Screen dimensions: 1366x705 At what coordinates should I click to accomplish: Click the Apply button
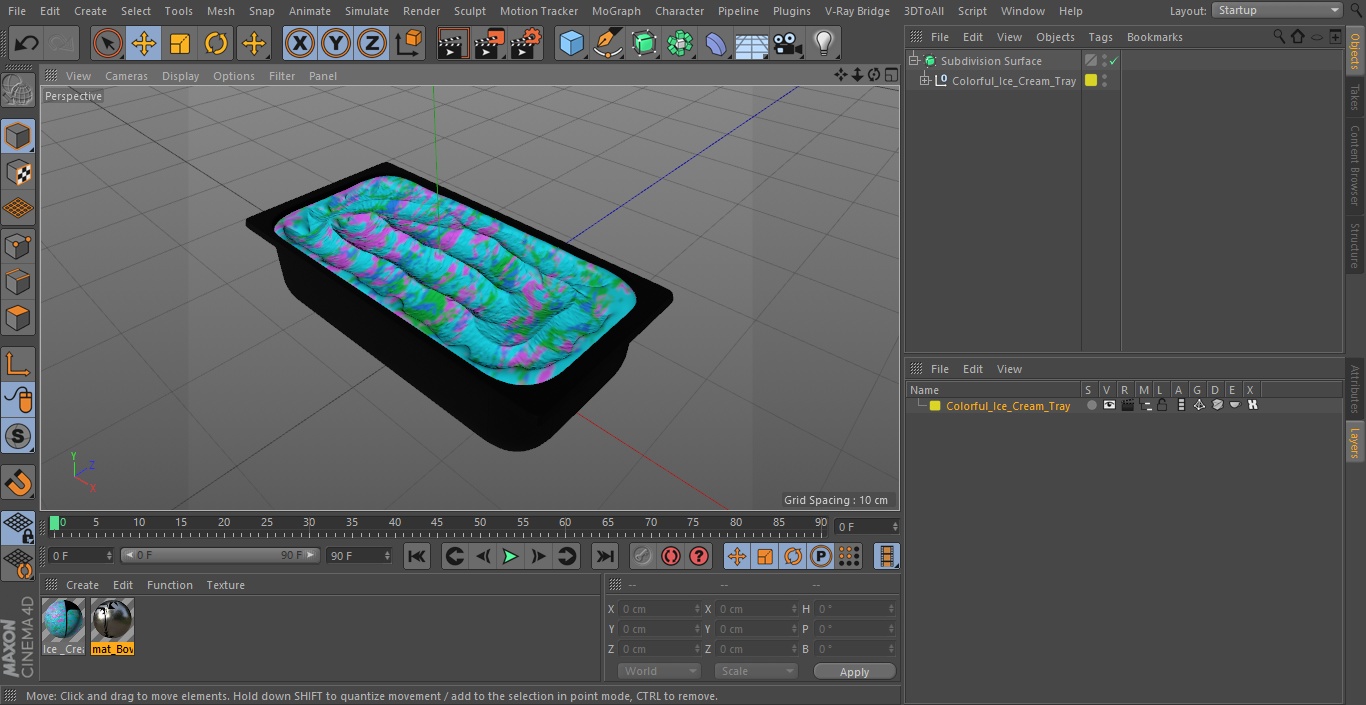coord(854,672)
